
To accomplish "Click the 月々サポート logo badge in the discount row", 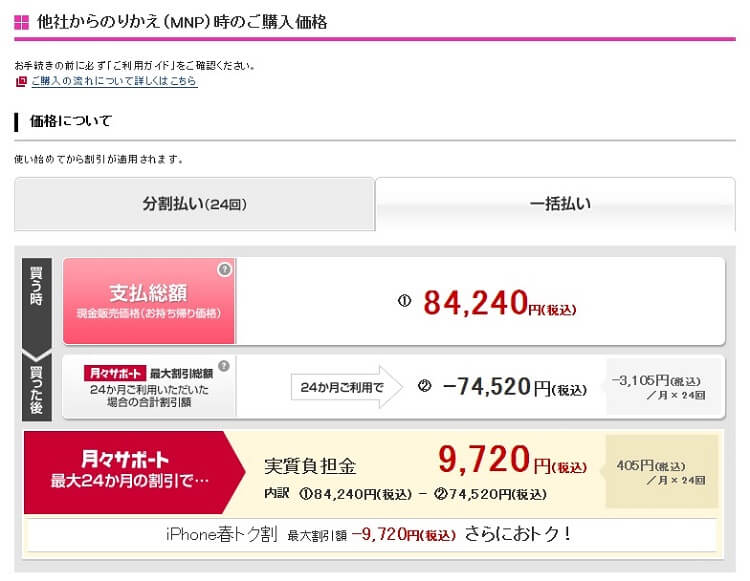I will [115, 372].
